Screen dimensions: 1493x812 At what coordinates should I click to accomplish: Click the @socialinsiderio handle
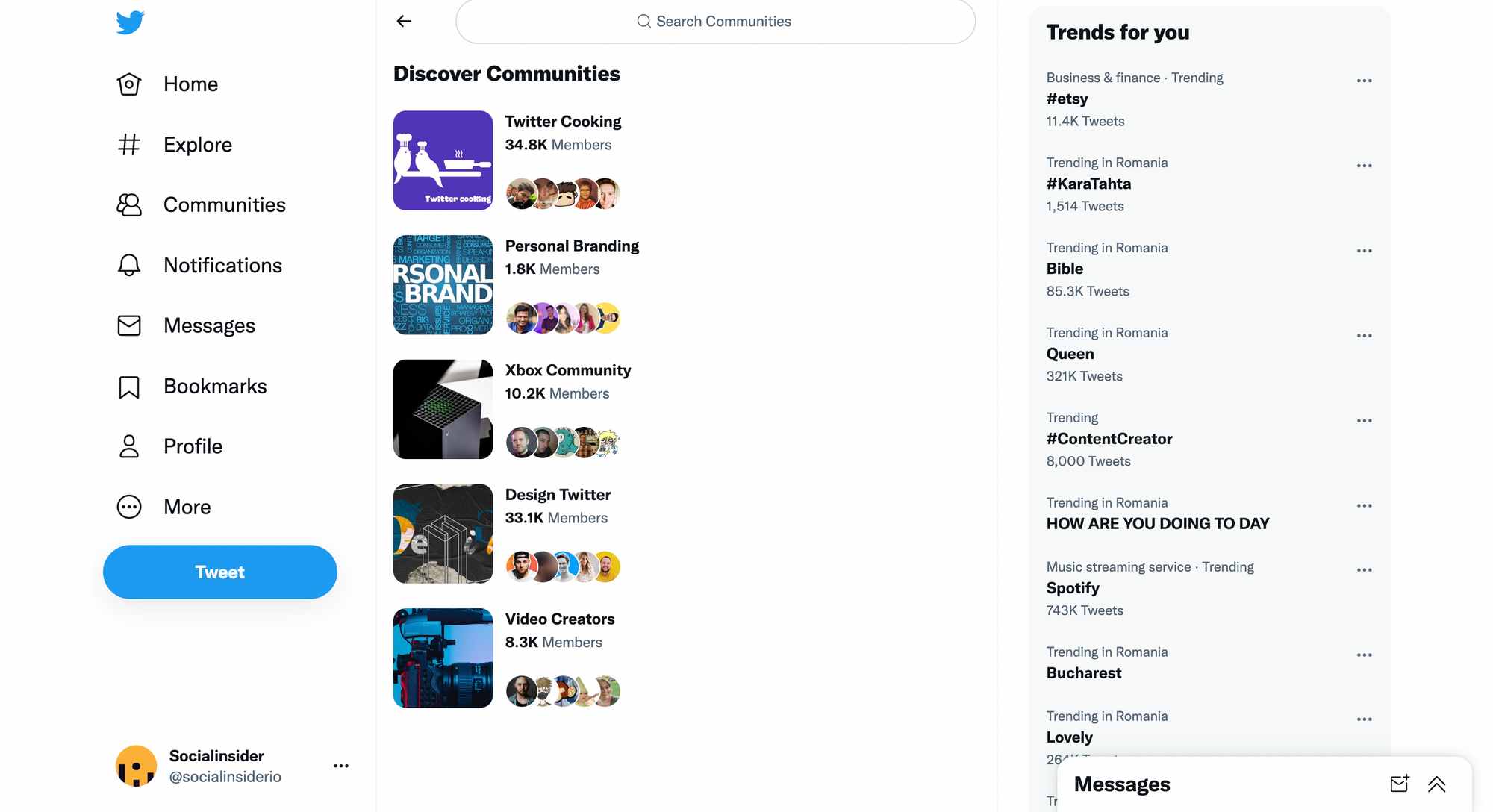click(225, 776)
